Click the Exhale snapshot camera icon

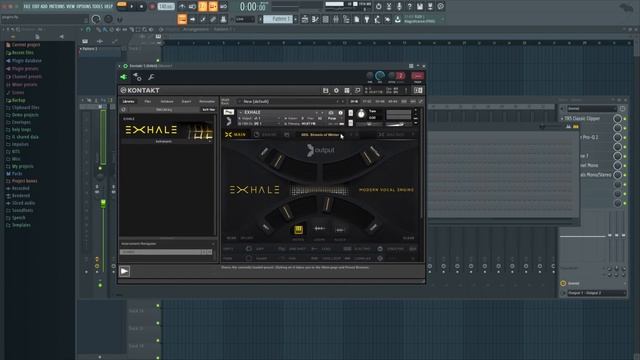pyautogui.click(x=331, y=113)
